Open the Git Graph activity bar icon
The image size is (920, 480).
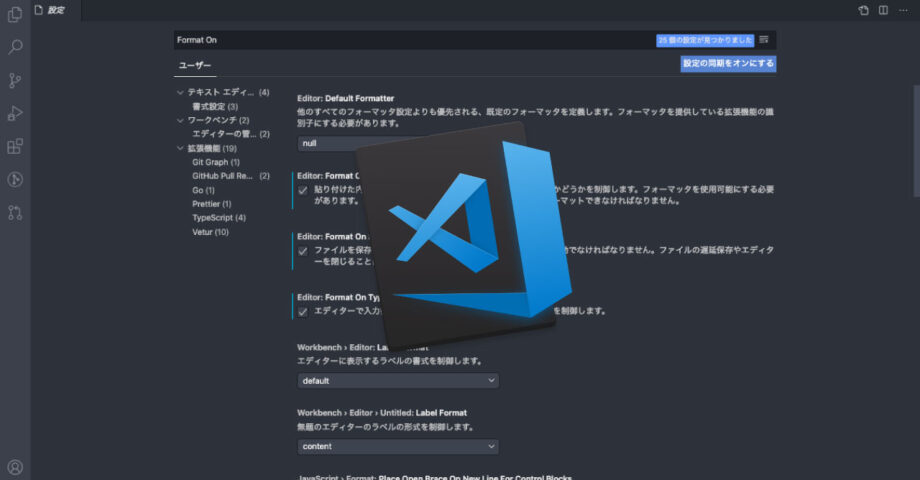(x=15, y=180)
